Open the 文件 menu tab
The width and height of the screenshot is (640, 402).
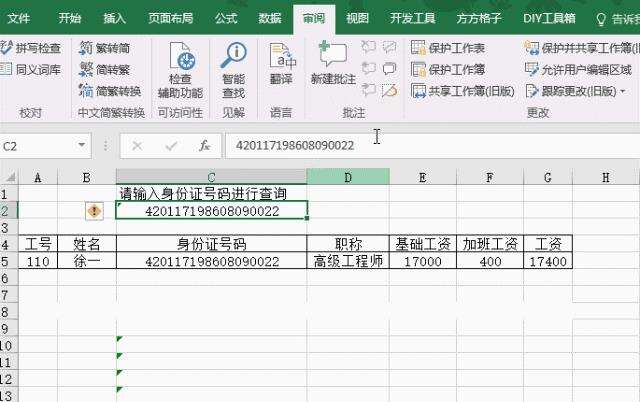18,18
